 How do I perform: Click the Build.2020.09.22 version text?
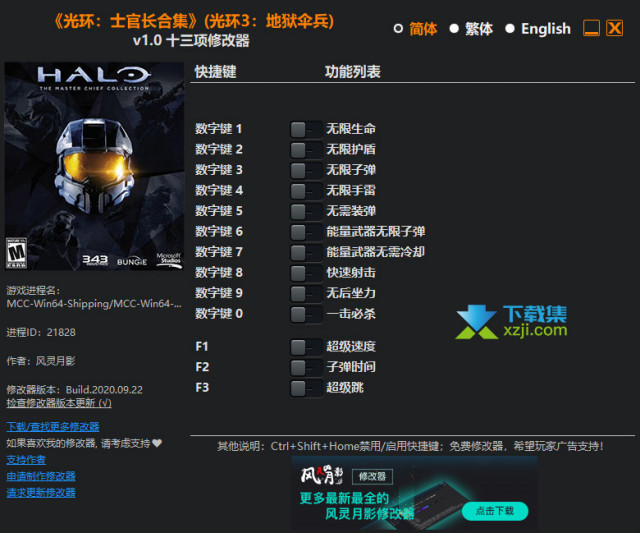point(104,390)
